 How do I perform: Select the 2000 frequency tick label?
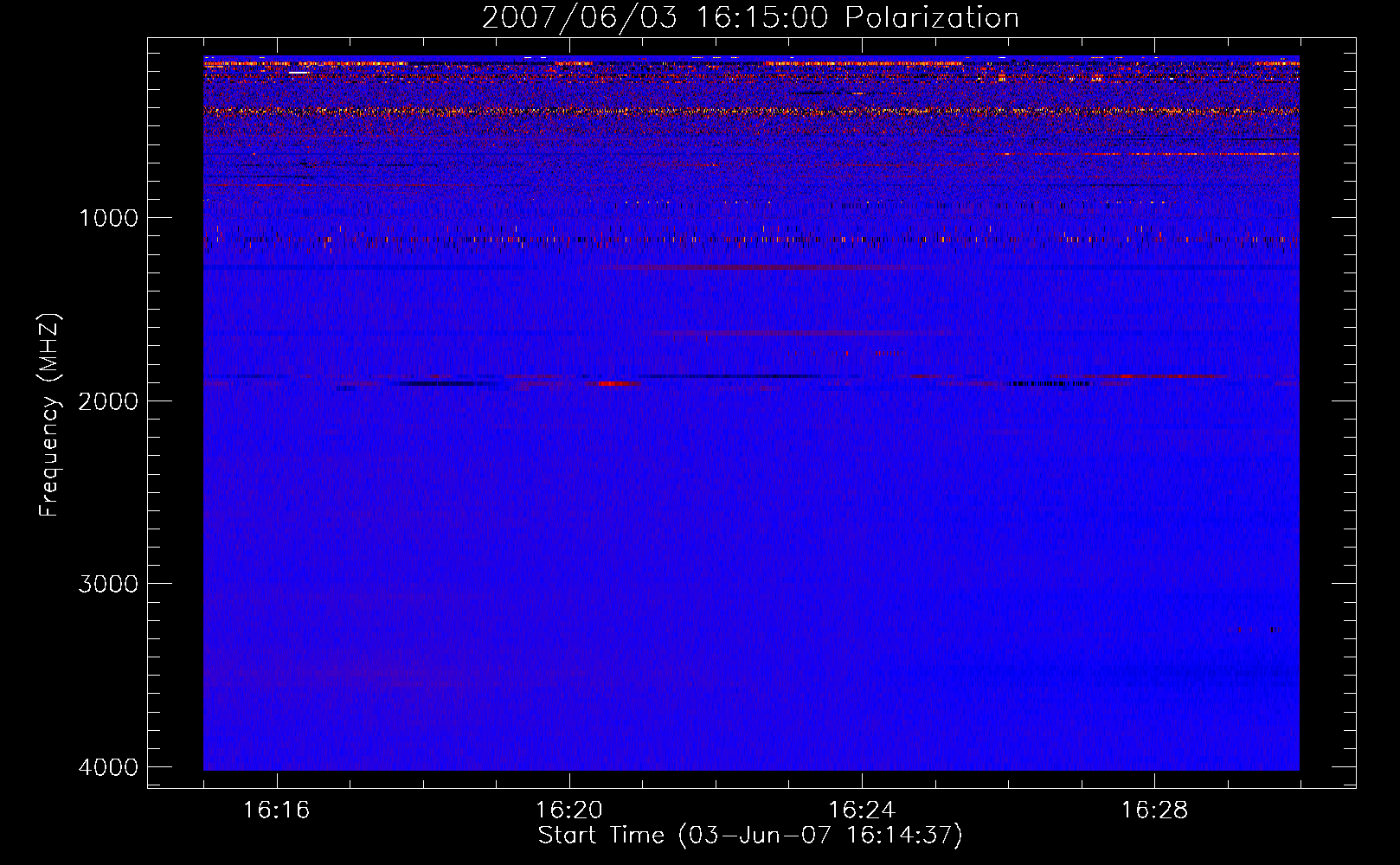pyautogui.click(x=108, y=401)
